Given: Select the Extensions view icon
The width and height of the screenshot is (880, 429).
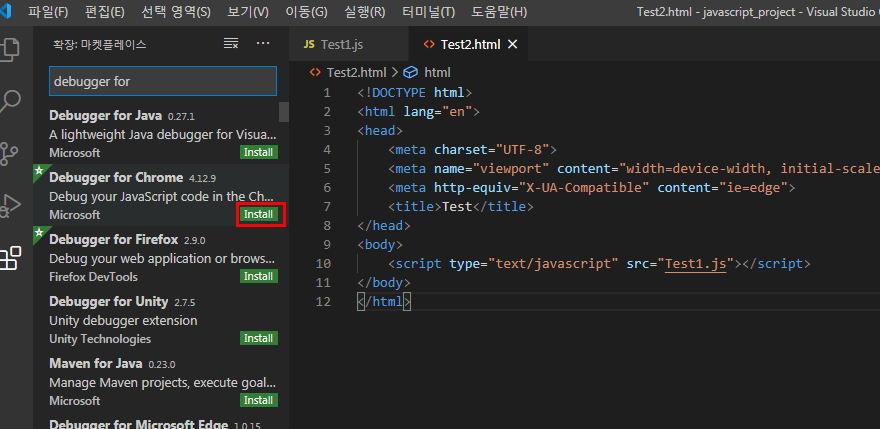Looking at the screenshot, I should tap(9, 258).
